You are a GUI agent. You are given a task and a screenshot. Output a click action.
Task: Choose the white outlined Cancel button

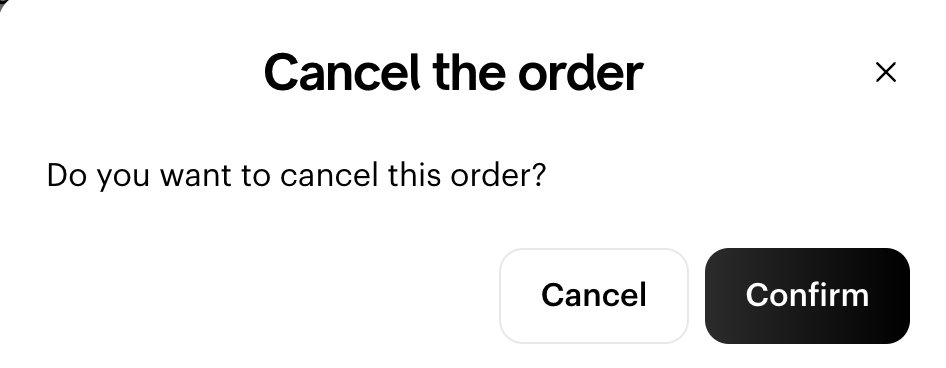594,296
